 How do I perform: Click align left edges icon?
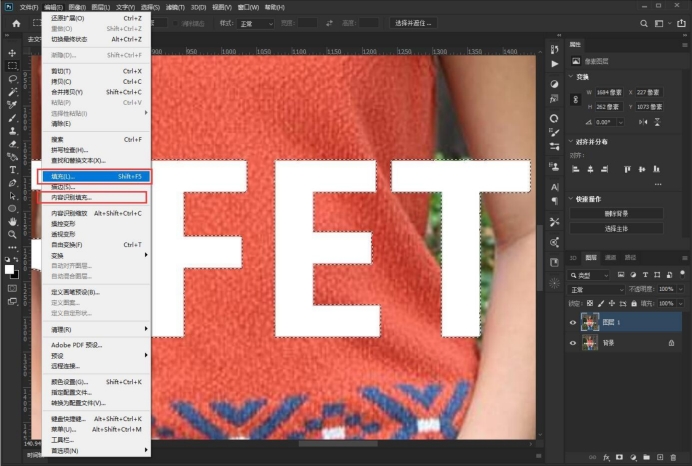click(575, 169)
